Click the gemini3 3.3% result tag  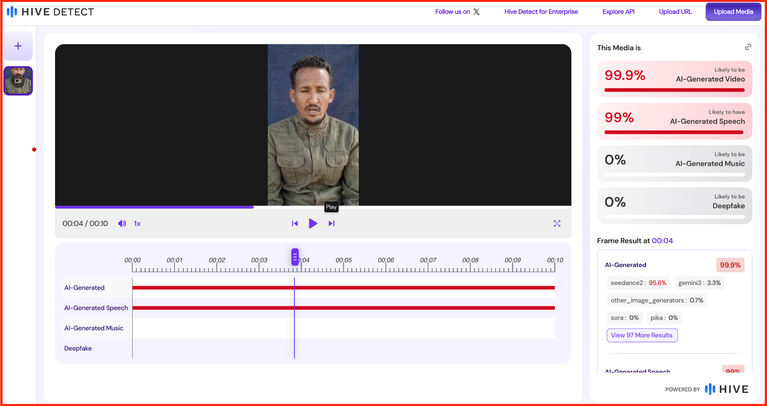click(699, 283)
